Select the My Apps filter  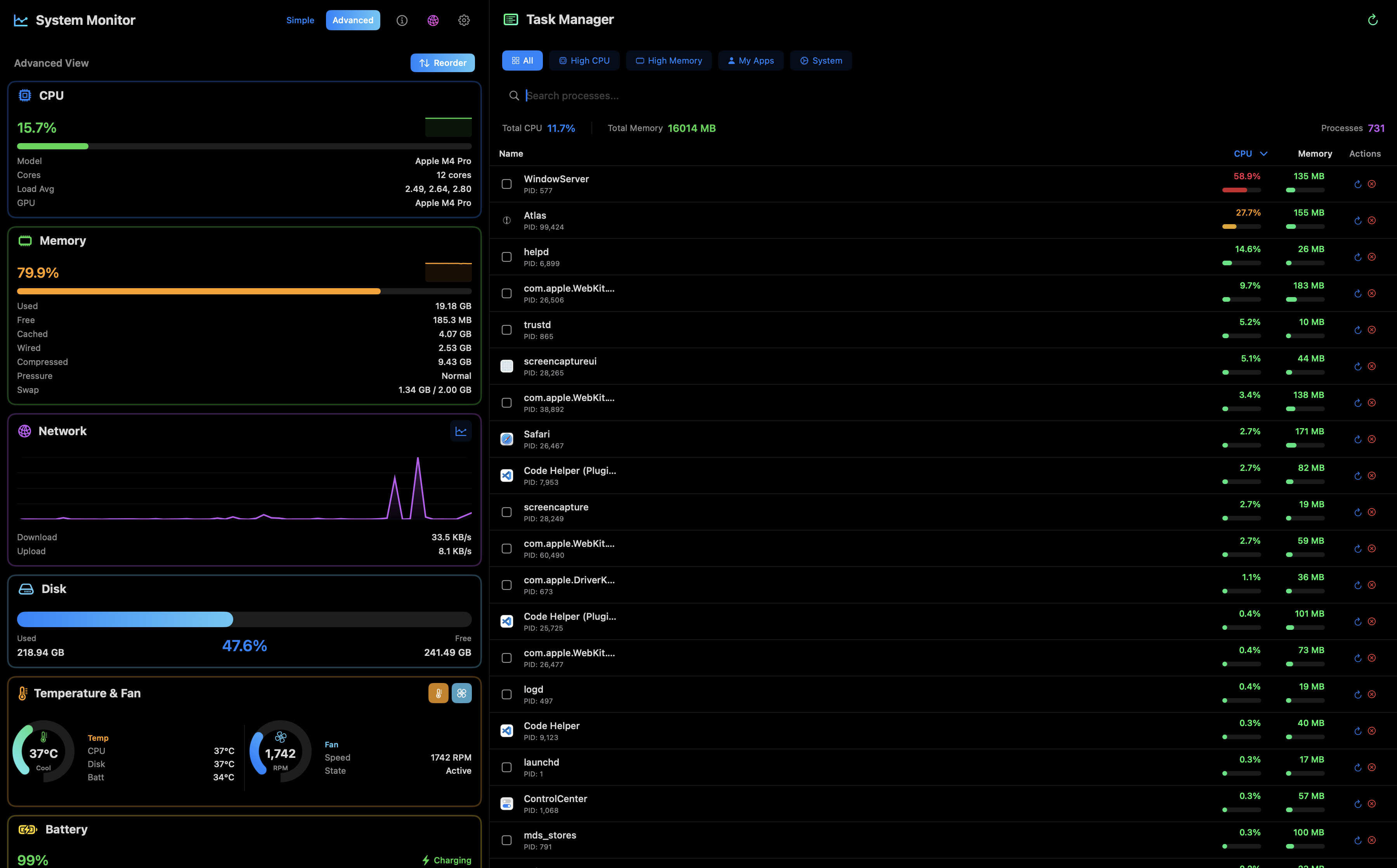pos(751,60)
